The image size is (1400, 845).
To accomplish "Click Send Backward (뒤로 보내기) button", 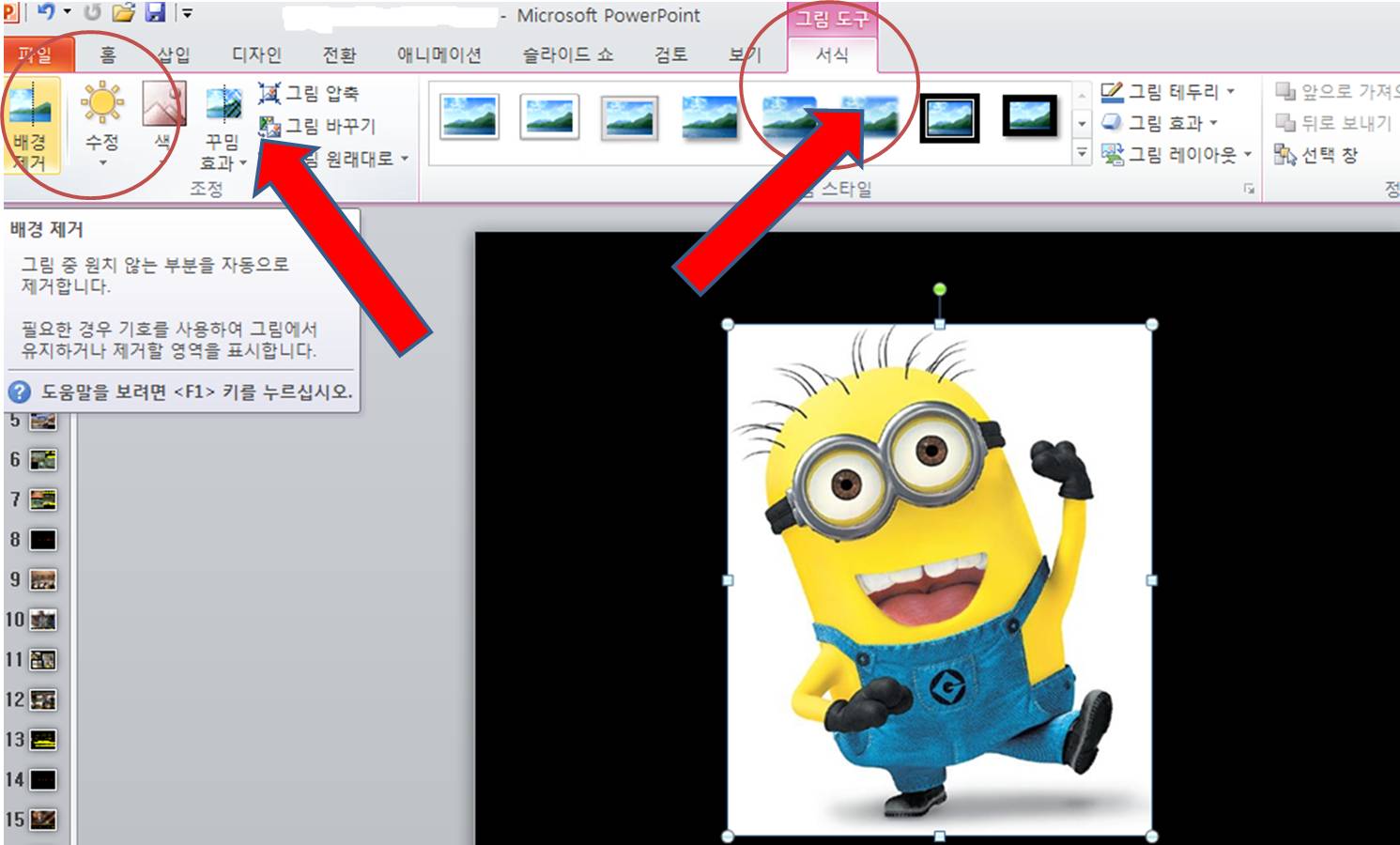I will 1333,122.
